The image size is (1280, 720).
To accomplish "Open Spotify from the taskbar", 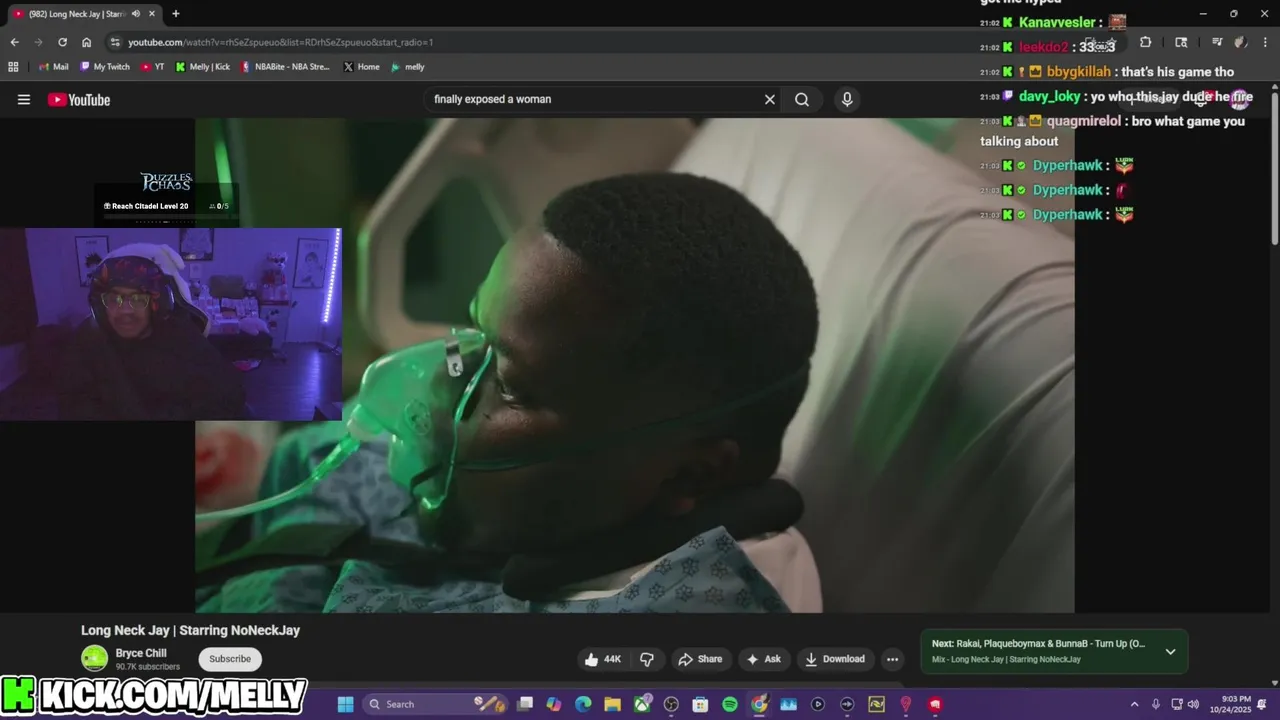I will [x=730, y=704].
